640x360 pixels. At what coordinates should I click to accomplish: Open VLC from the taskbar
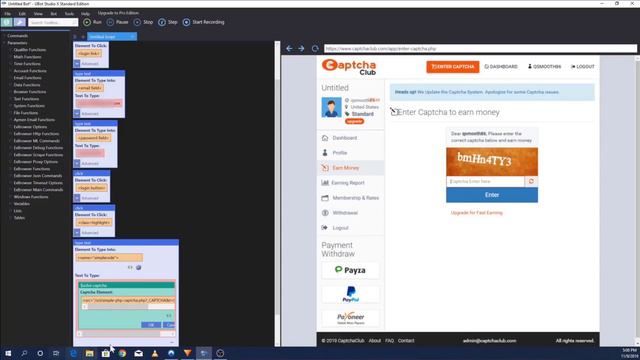pos(155,353)
